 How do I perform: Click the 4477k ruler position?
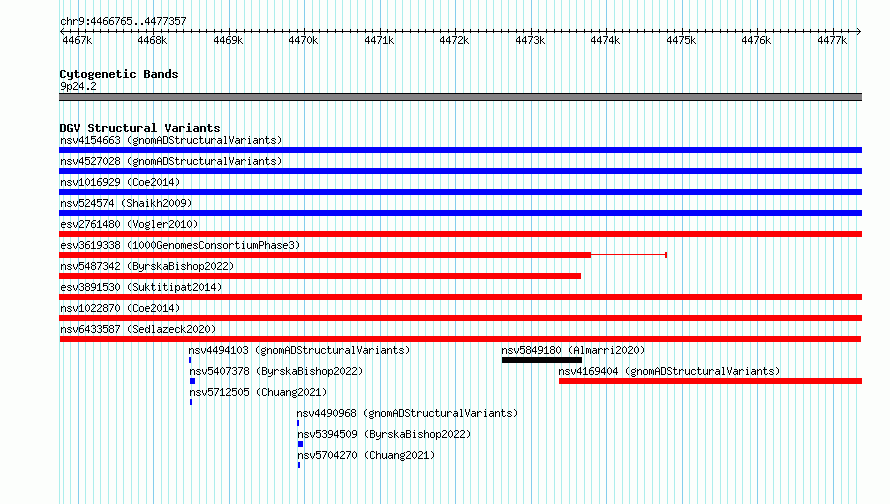pos(832,40)
